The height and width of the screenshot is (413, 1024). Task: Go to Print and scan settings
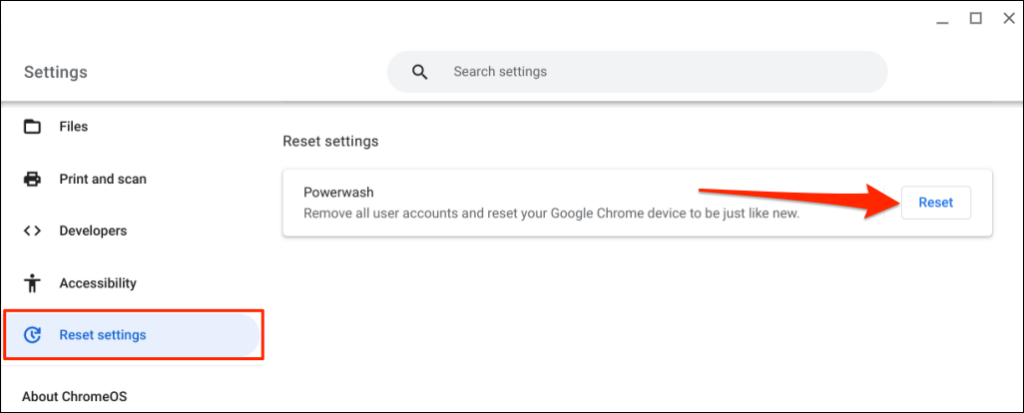tap(102, 179)
